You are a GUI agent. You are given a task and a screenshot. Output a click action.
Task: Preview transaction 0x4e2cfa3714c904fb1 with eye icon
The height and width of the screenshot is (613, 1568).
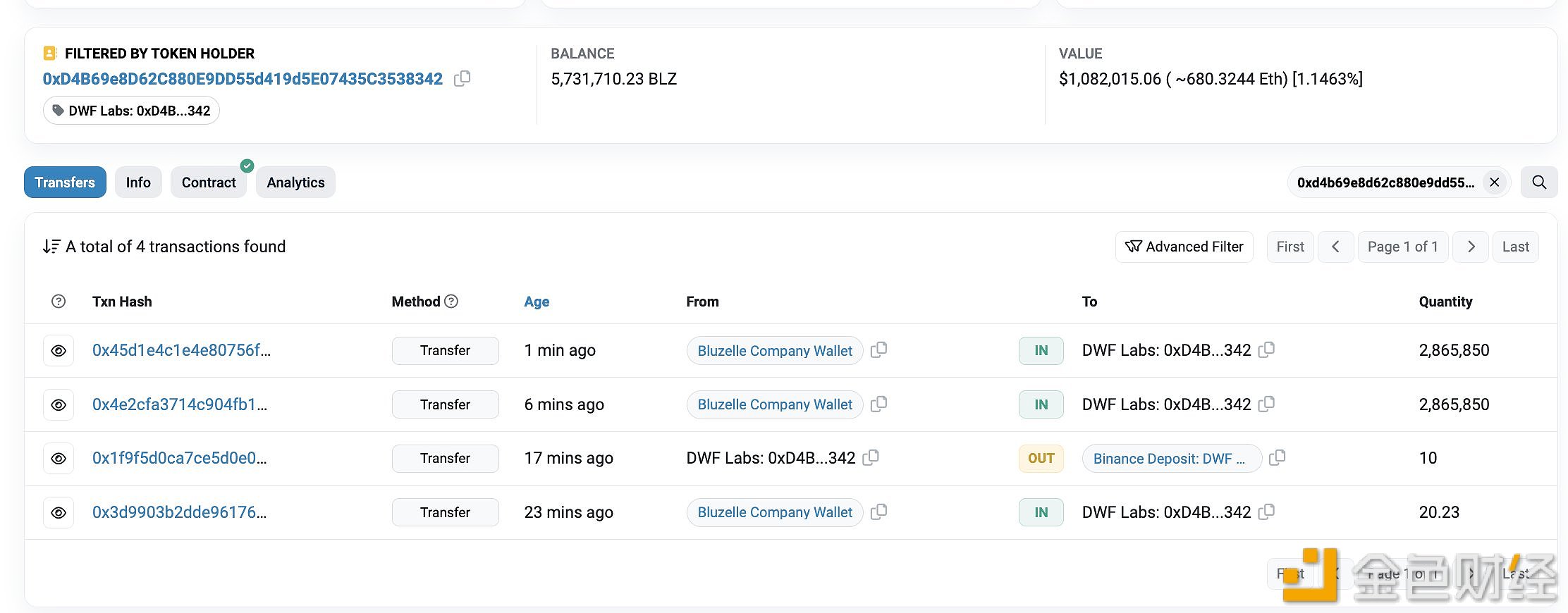click(x=59, y=405)
